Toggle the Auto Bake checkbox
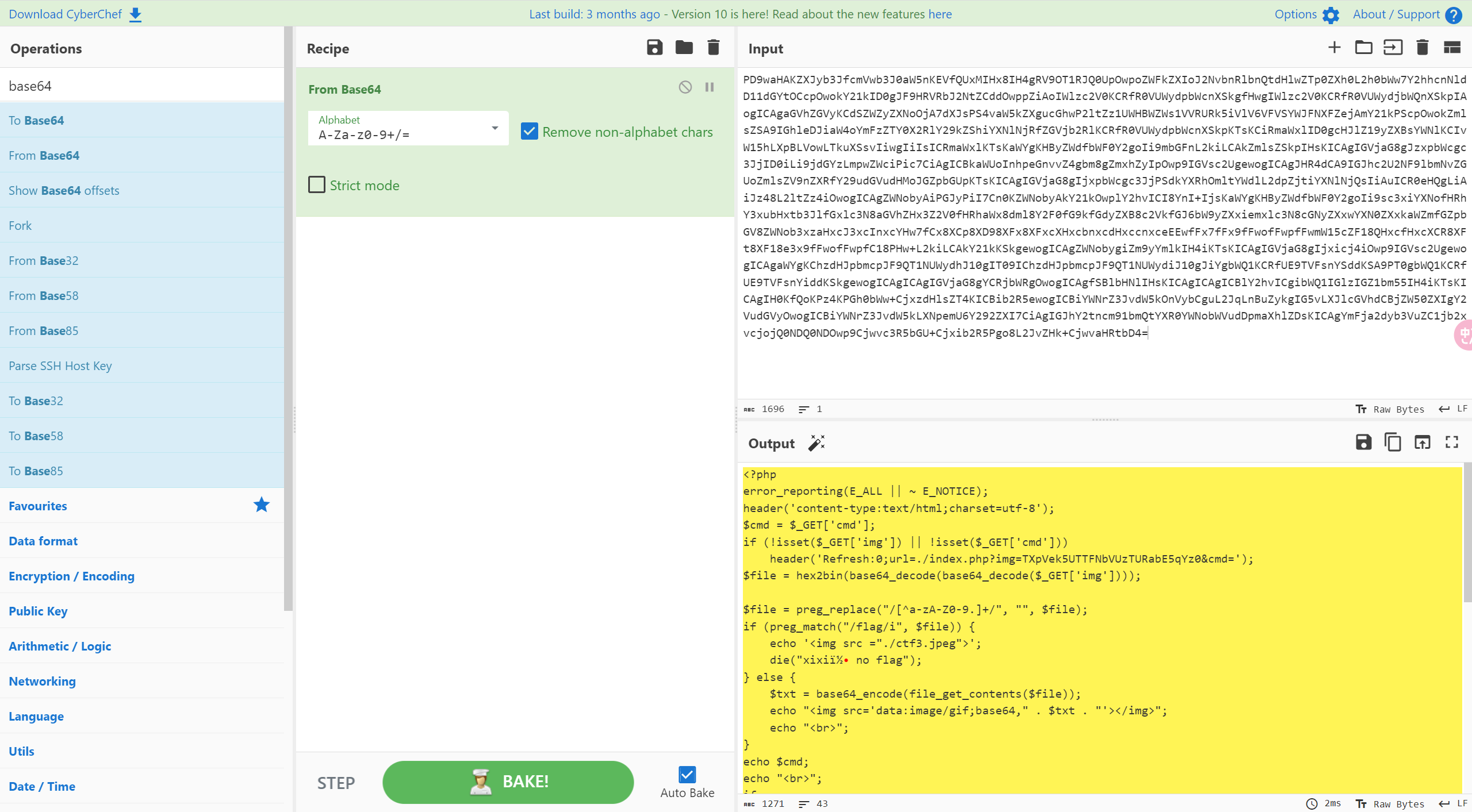Image resolution: width=1472 pixels, height=812 pixels. pos(687,775)
